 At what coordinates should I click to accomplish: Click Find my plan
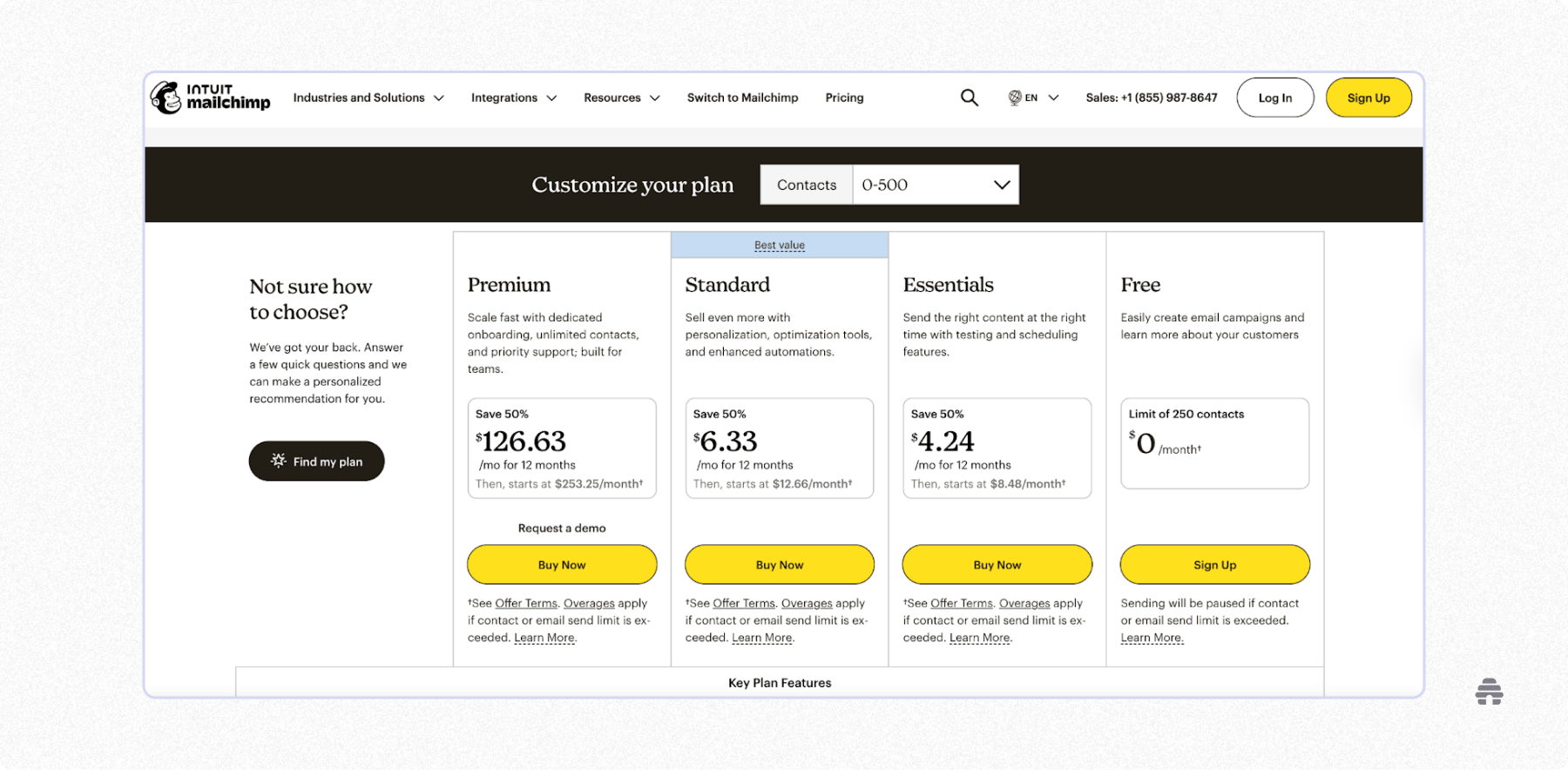point(316,461)
